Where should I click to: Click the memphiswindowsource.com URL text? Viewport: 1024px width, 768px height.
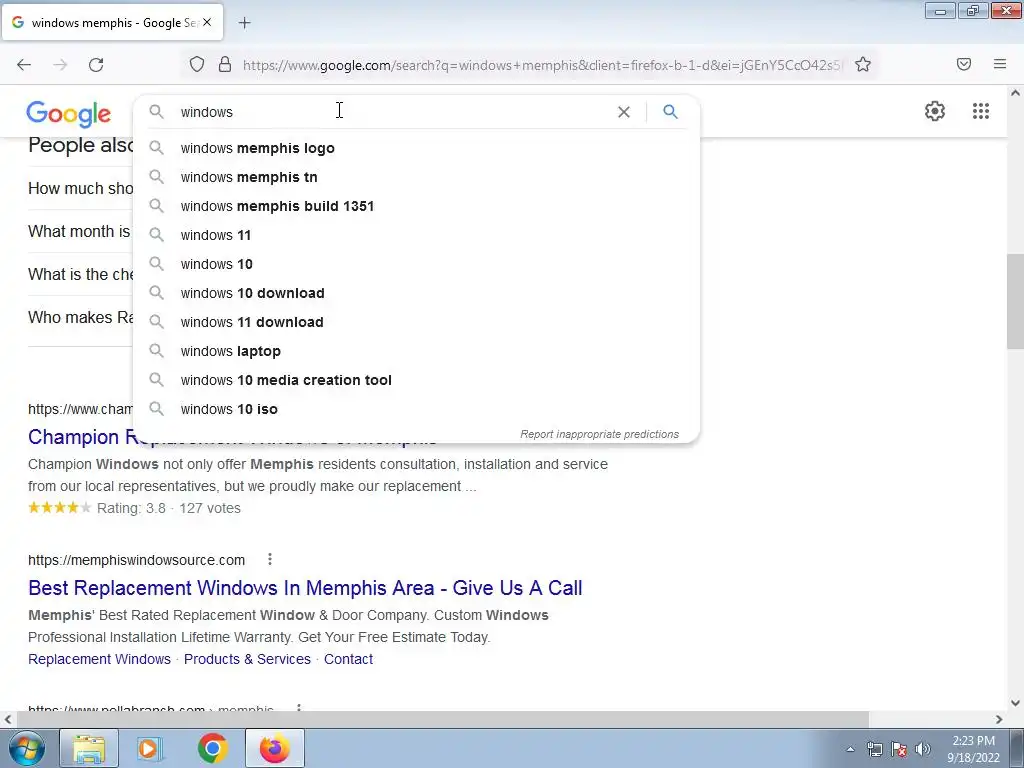point(136,560)
